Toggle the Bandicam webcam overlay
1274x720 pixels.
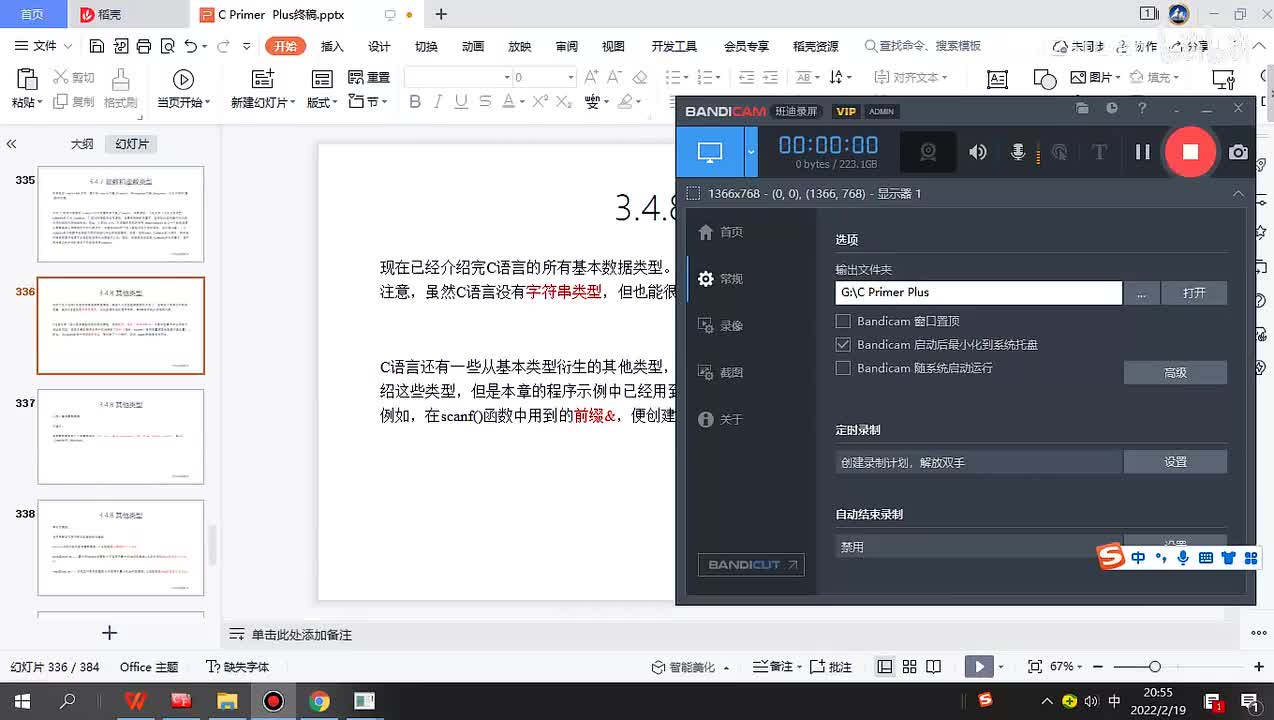click(x=928, y=152)
